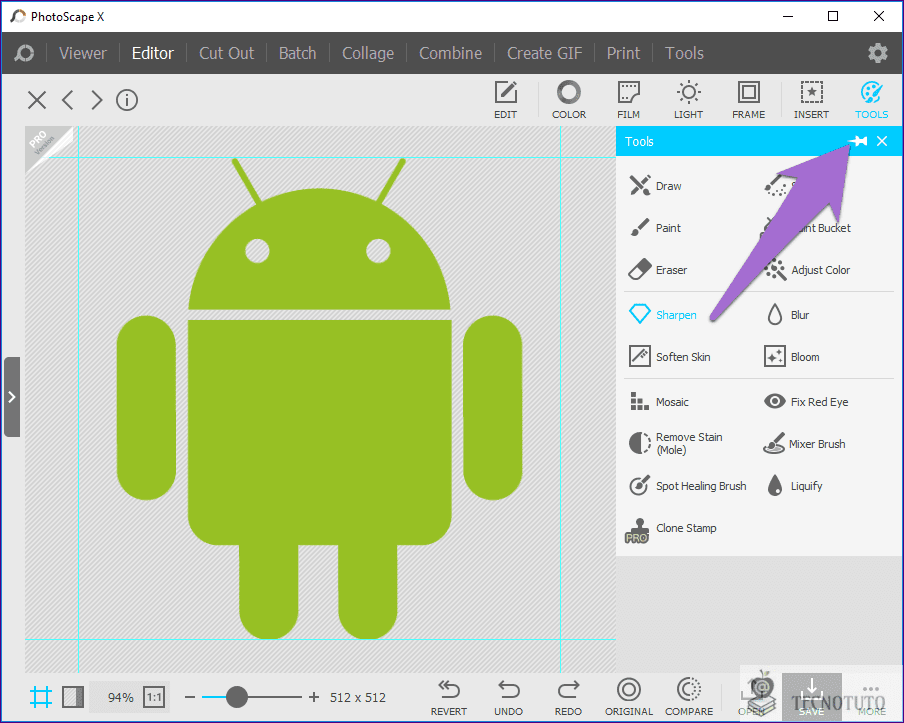Image resolution: width=904 pixels, height=723 pixels.
Task: Open the EDIT panel
Action: pyautogui.click(x=506, y=100)
